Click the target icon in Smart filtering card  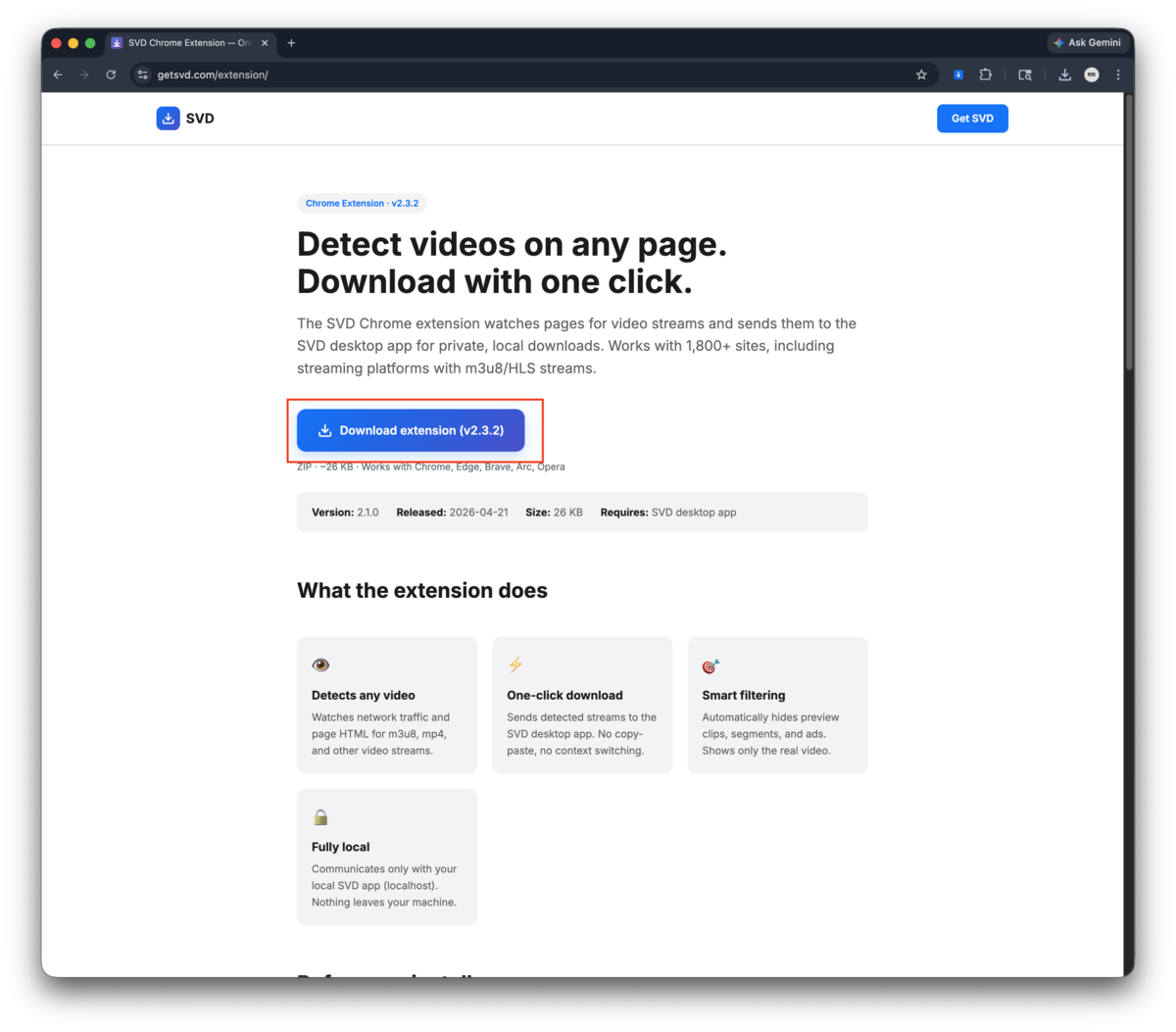pos(711,665)
